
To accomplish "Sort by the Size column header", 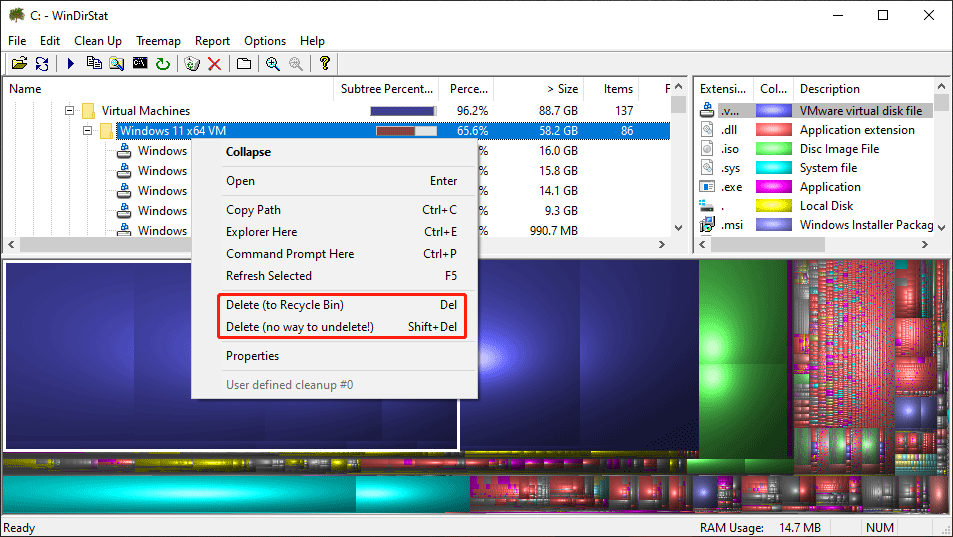I will pyautogui.click(x=538, y=89).
